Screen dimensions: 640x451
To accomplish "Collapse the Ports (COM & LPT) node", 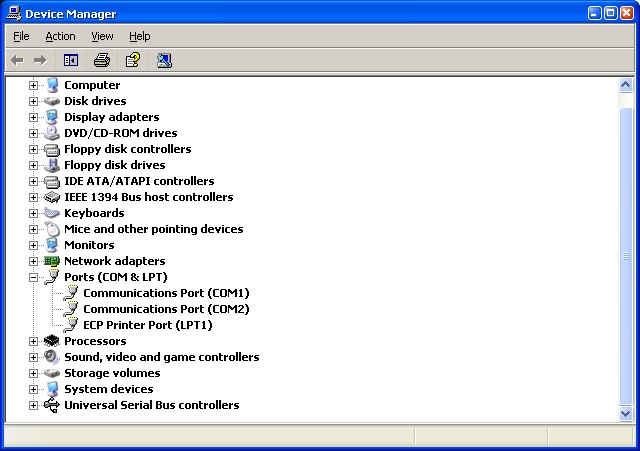I will coord(33,278).
